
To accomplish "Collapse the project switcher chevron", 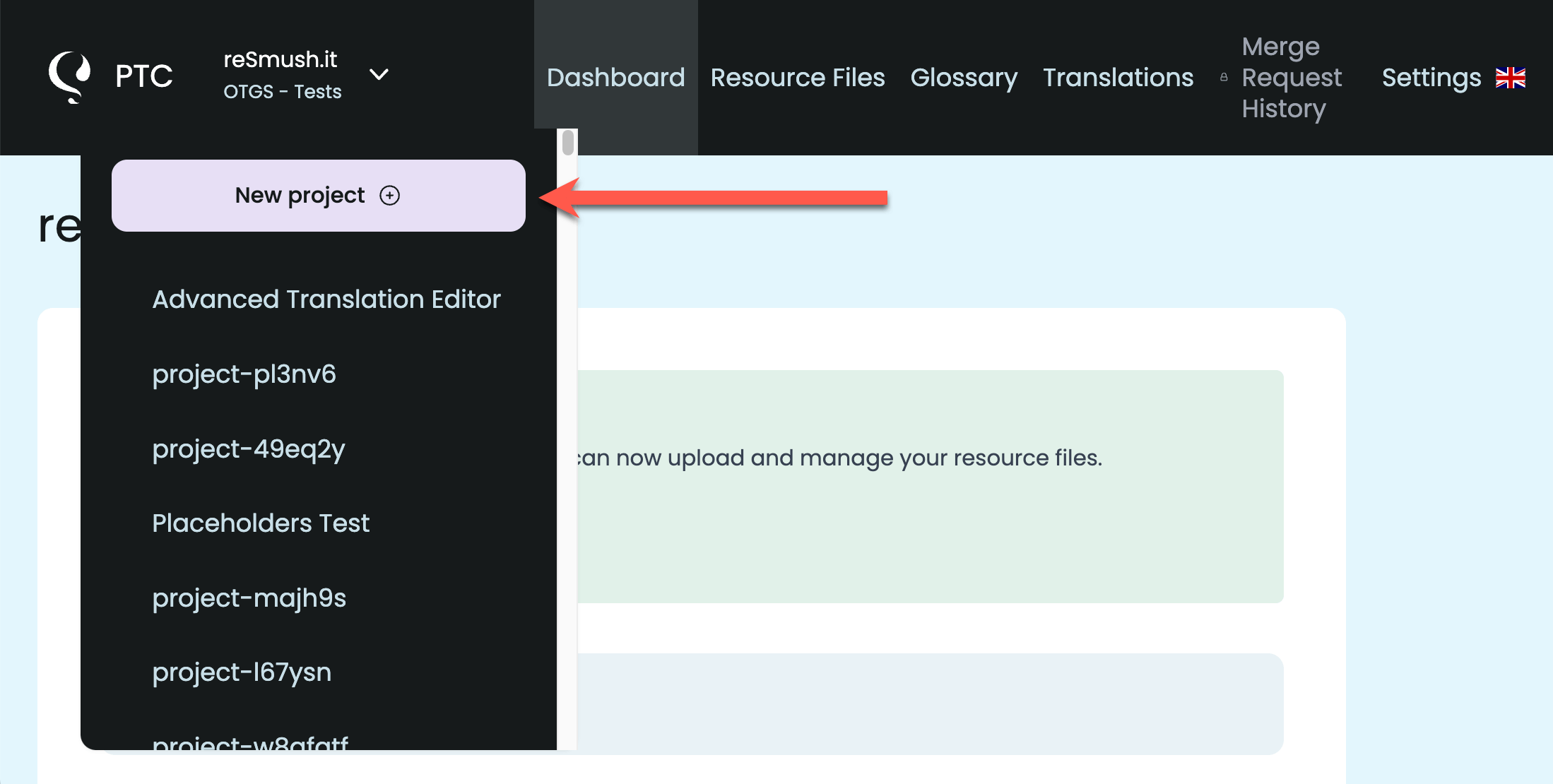I will click(379, 75).
